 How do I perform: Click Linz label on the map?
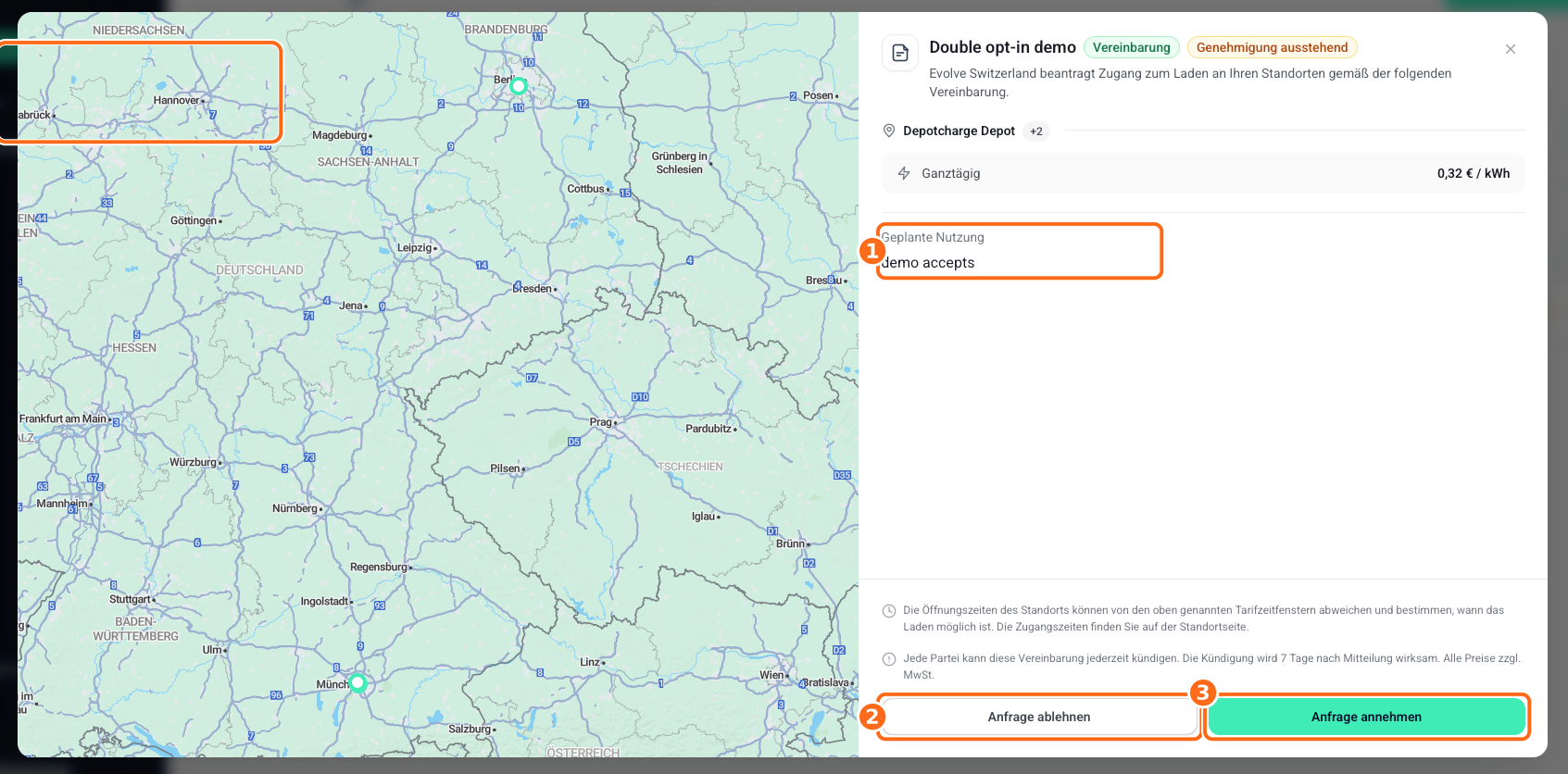click(590, 662)
